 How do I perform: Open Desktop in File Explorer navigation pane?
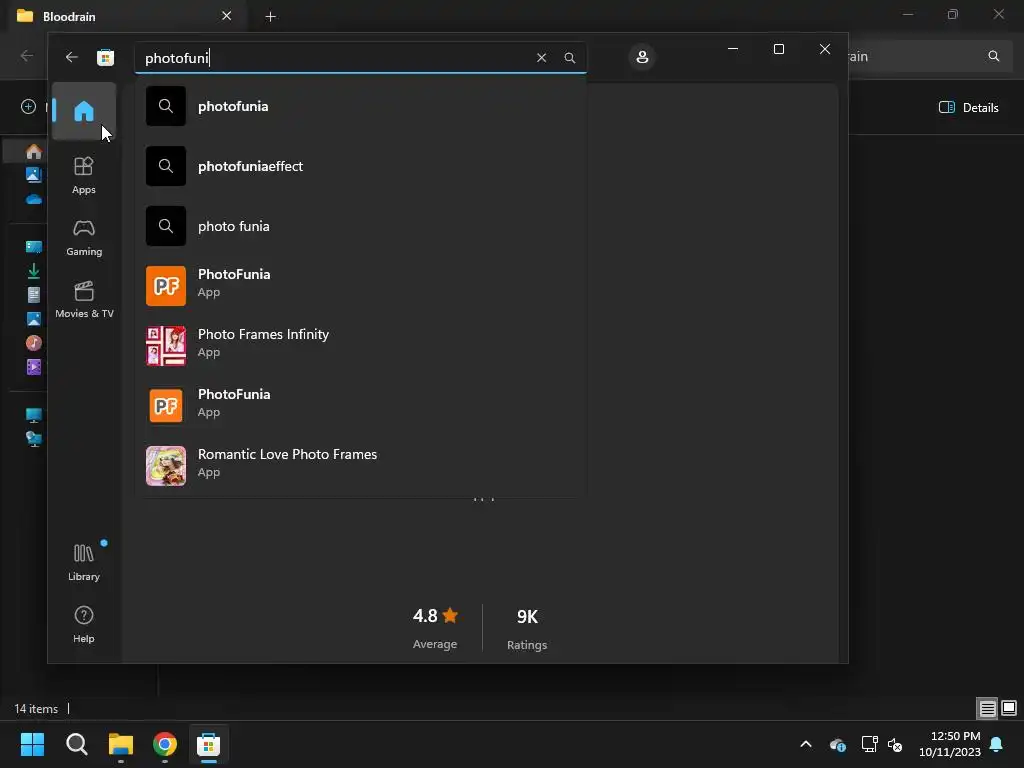[x=33, y=247]
